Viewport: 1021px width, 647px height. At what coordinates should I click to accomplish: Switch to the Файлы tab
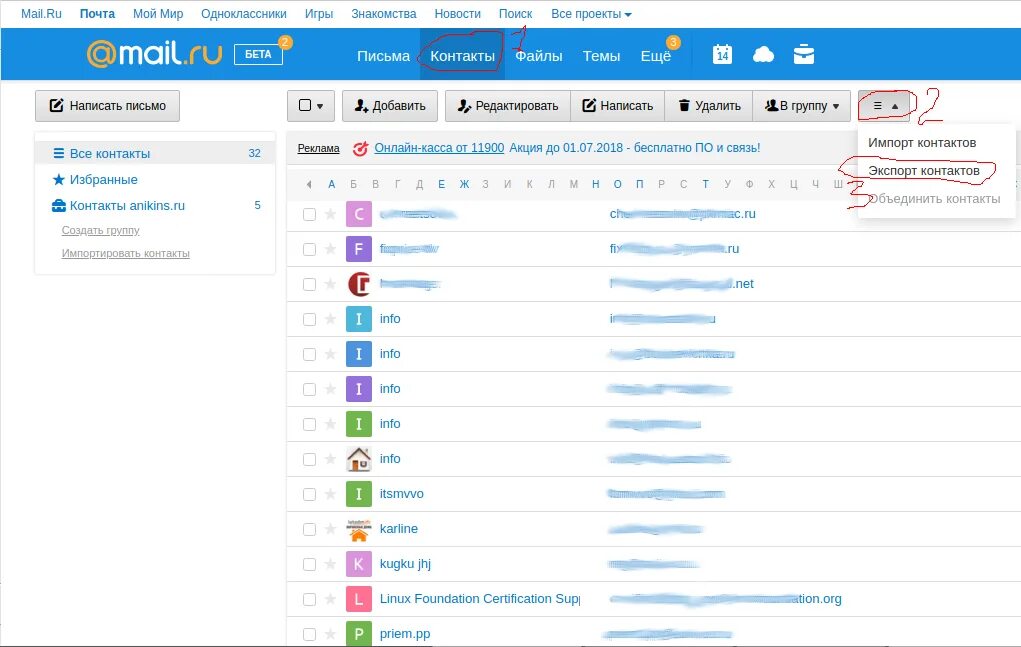538,56
